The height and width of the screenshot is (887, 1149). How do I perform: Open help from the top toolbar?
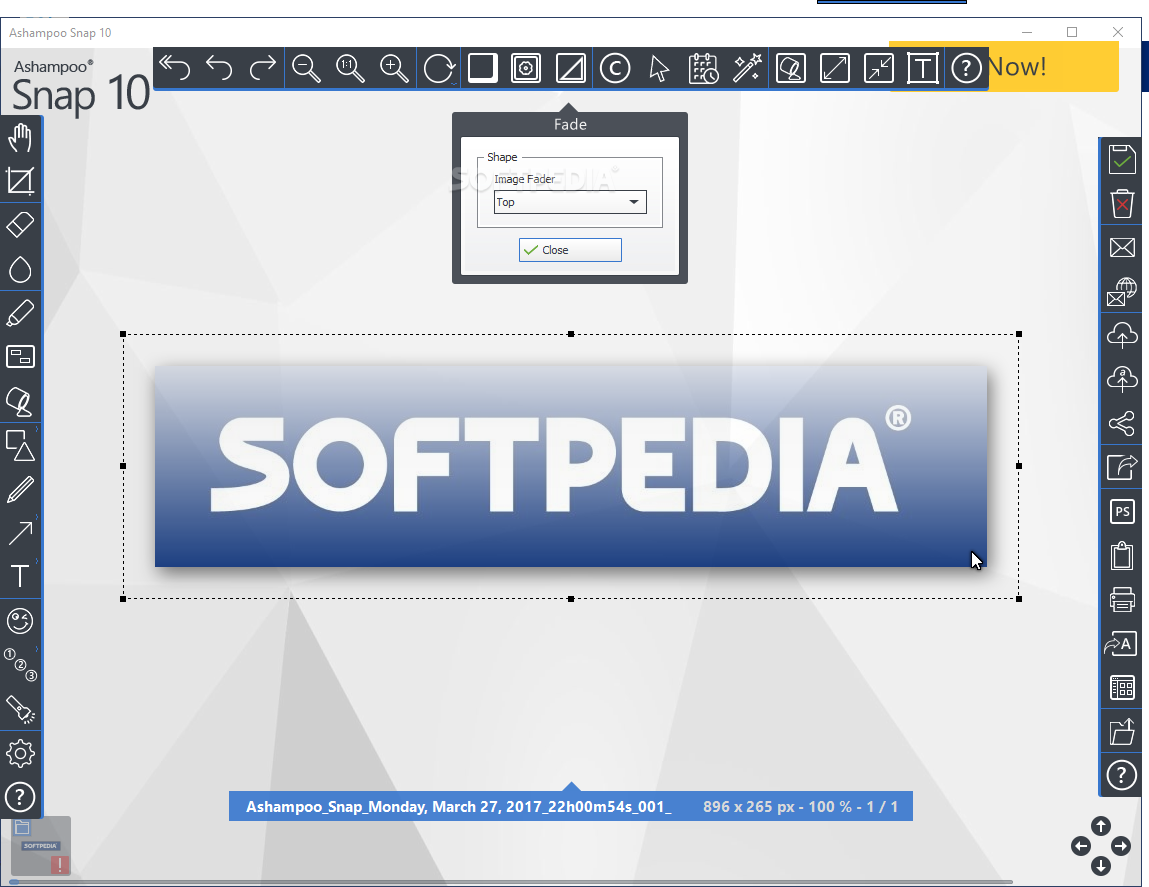pyautogui.click(x=967, y=68)
